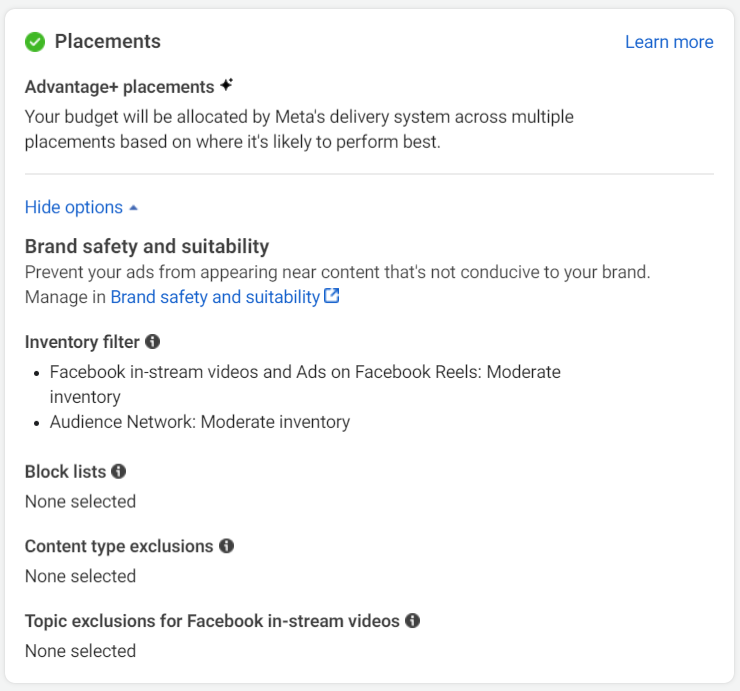Open the blue Brand safety and suitability link
The image size is (740, 691).
pyautogui.click(x=215, y=297)
